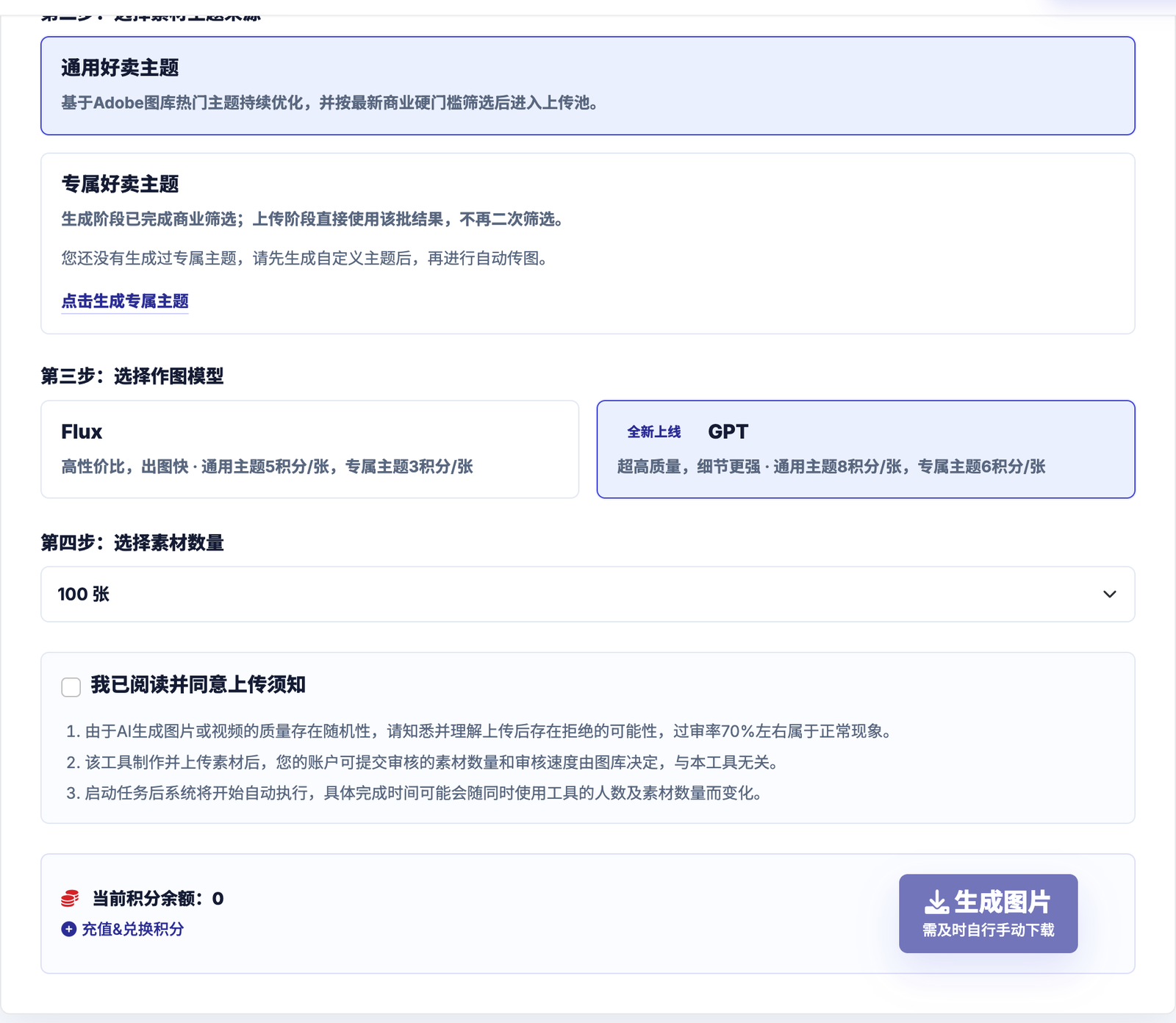
Task: Open the 点击生成专属主题 link
Action: tap(125, 301)
